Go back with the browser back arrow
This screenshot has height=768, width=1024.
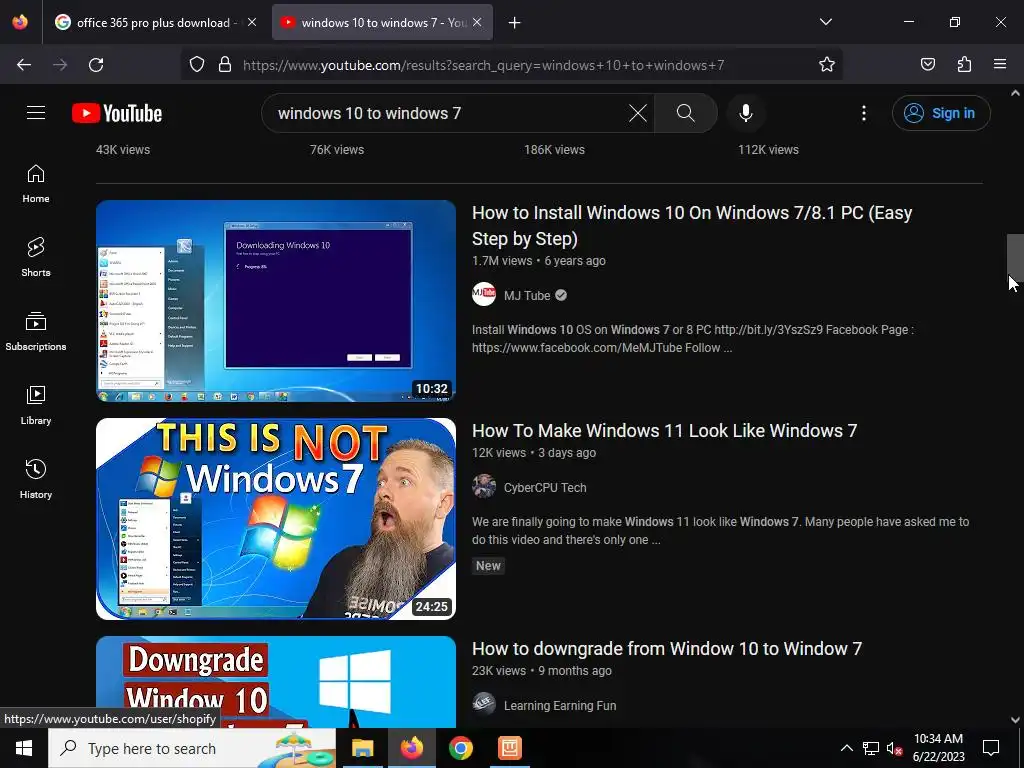pos(24,65)
